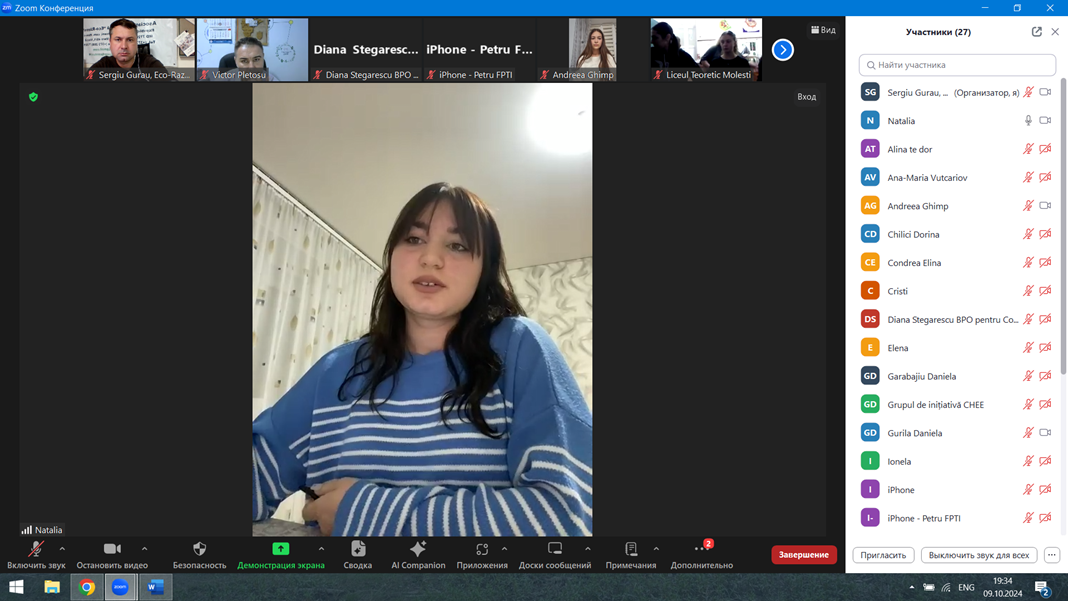The height and width of the screenshot is (601, 1068).
Task: Expand audio options arrow beside microphone
Action: pos(62,548)
